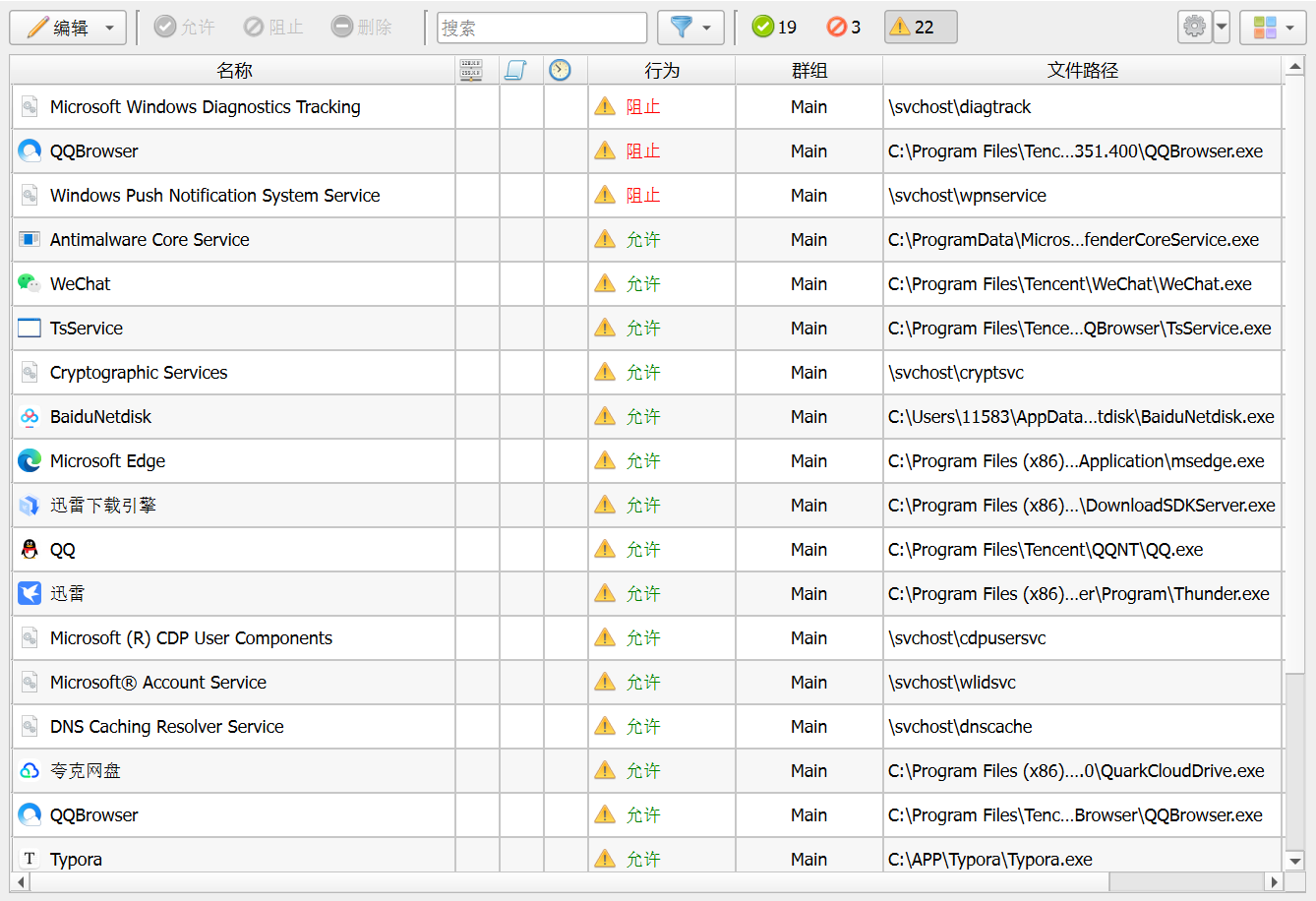The width and height of the screenshot is (1316, 901).
Task: Click path \svchost\cryptsvc
Action: click(x=956, y=372)
